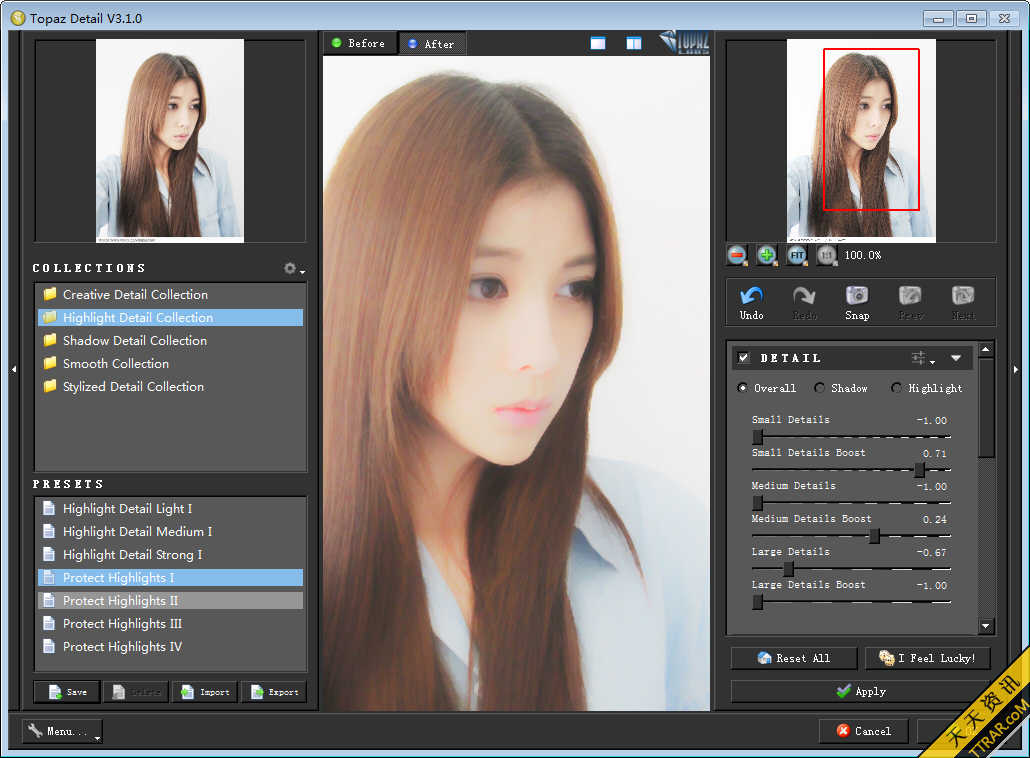This screenshot has height=758, width=1030.
Task: Collapse the Detail panel arrow
Action: (956, 358)
